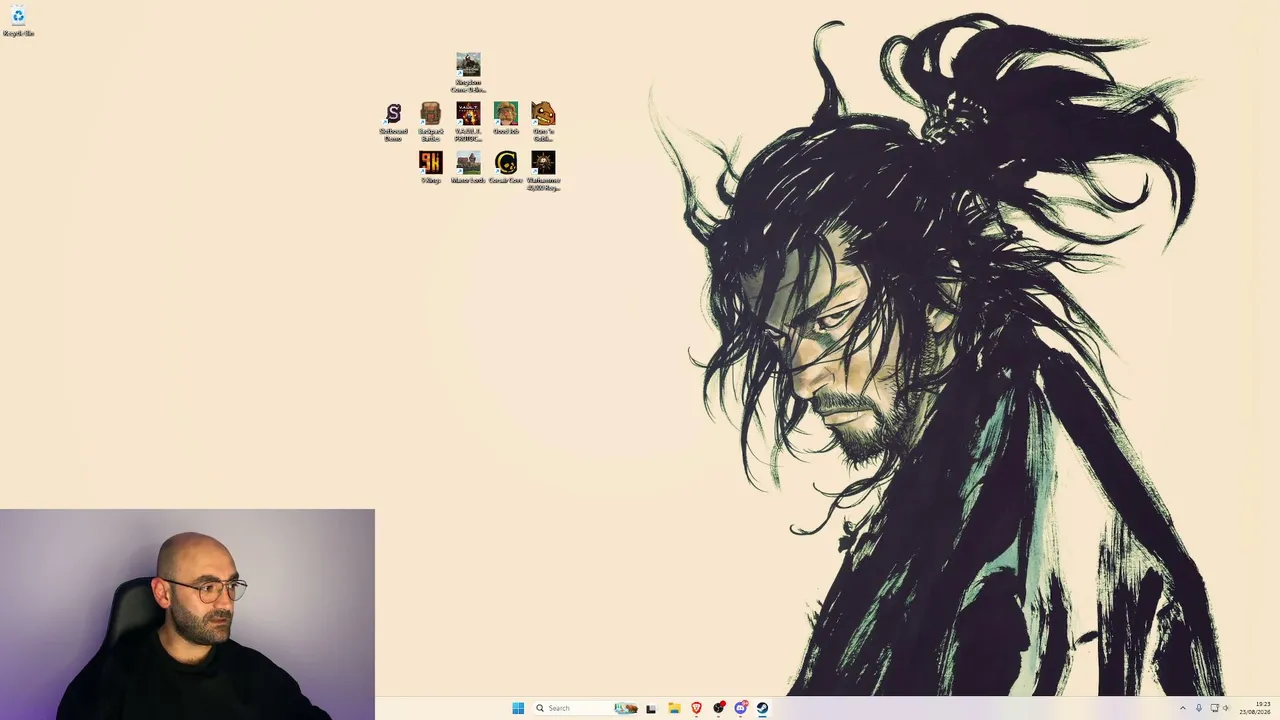Open network settings from the tray
This screenshot has width=1280, height=720.
[x=1215, y=708]
